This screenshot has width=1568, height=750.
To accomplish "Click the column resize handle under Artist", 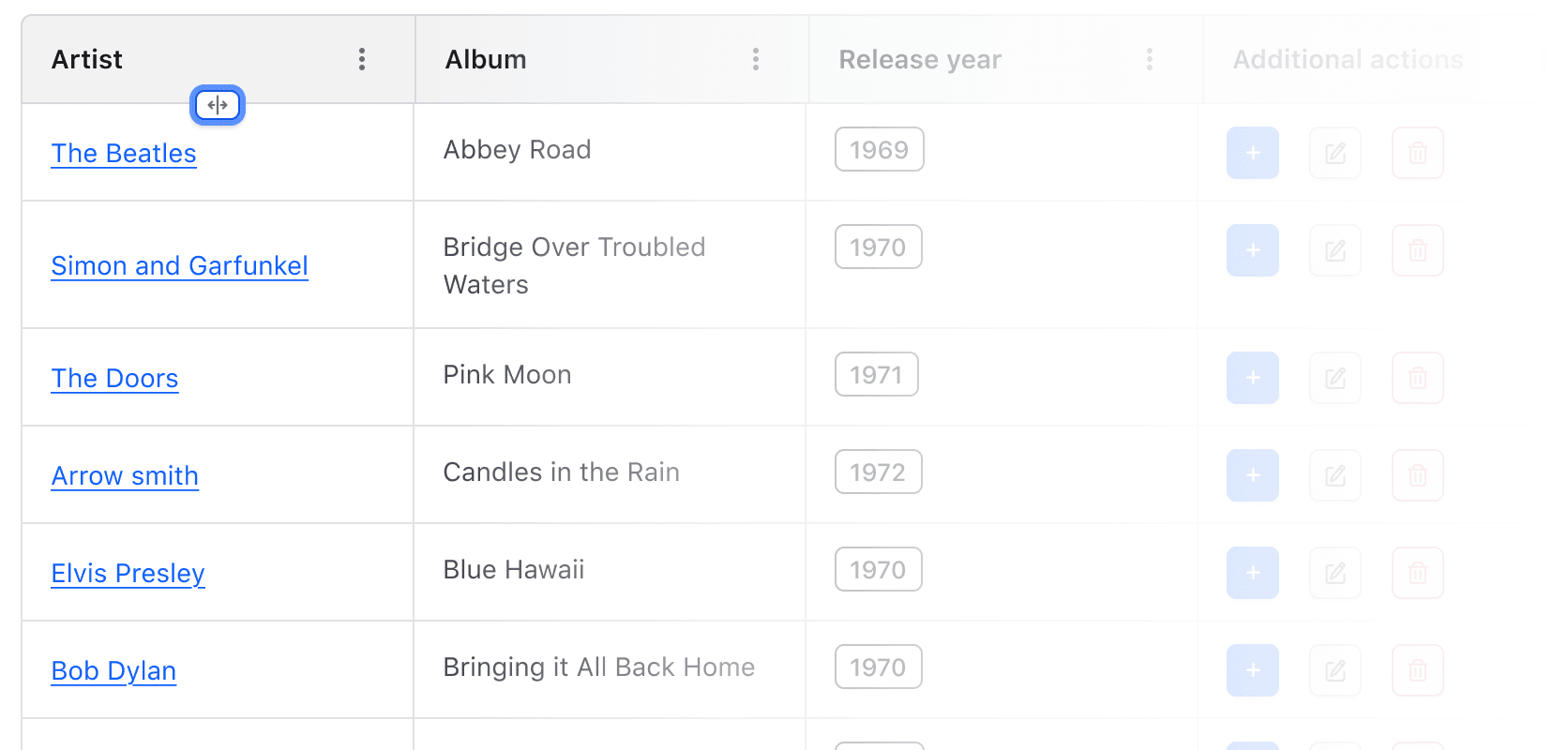I will [x=218, y=105].
